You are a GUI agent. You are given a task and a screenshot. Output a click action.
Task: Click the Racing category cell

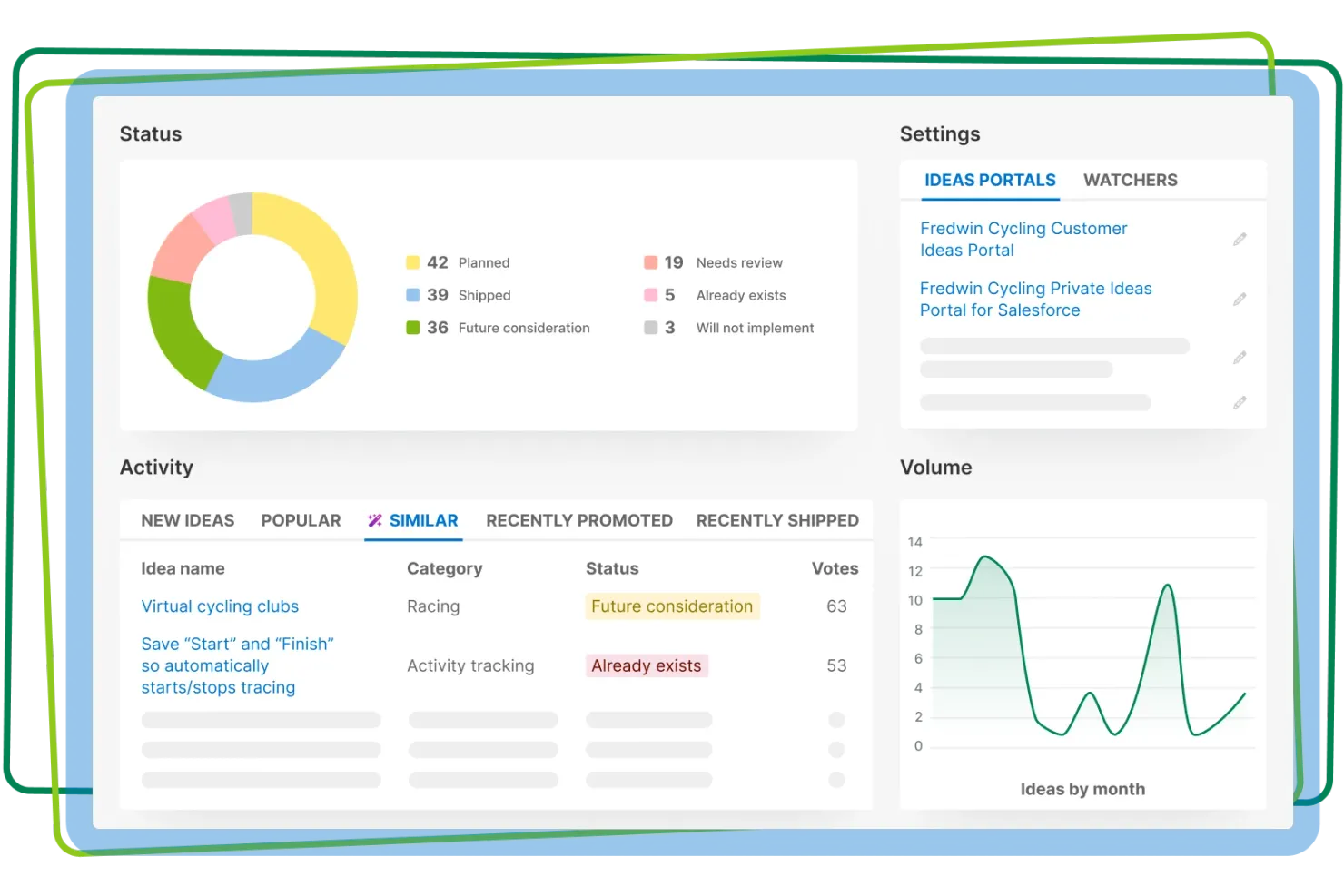(433, 606)
